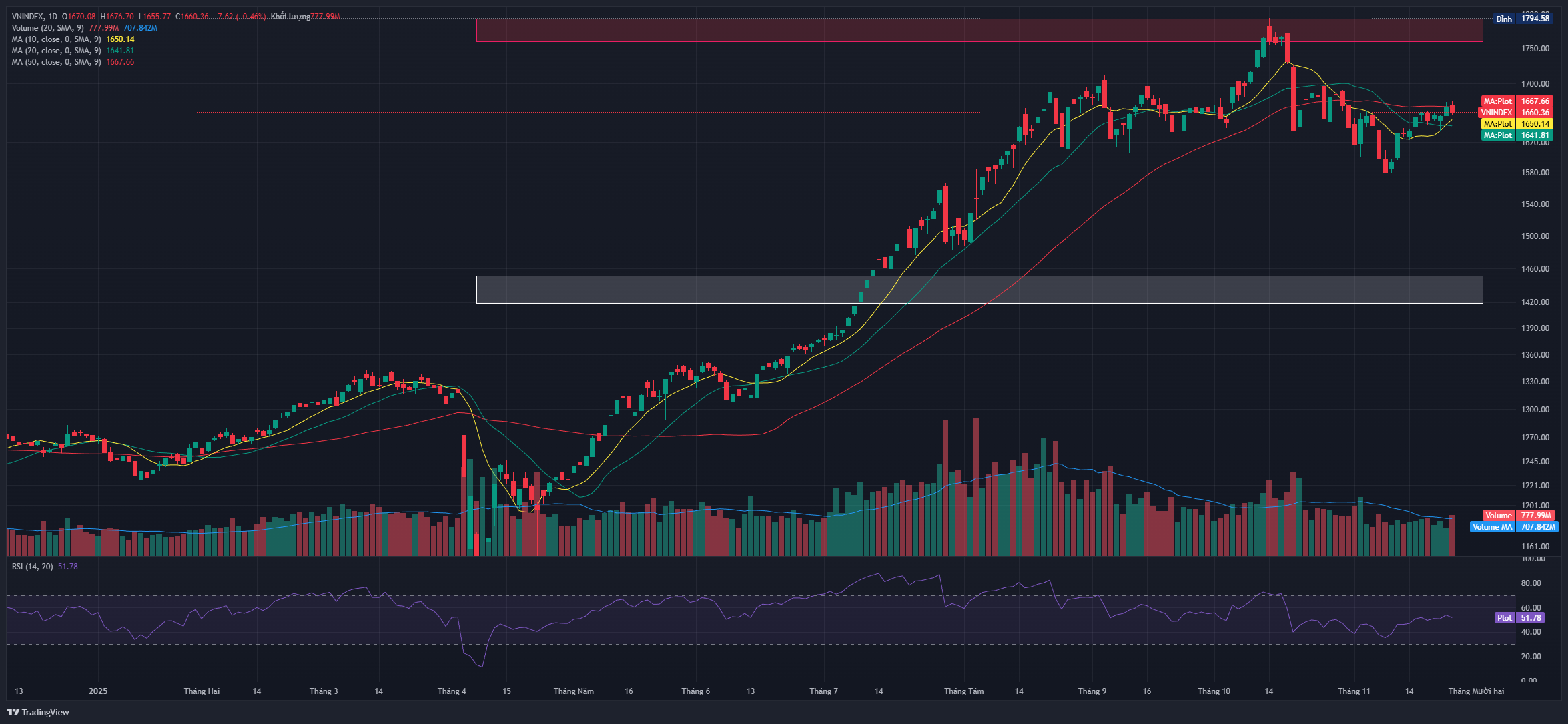This screenshot has height=724, width=1568.
Task: Click the RSI Plot 51.78 axis label
Action: point(1519,618)
